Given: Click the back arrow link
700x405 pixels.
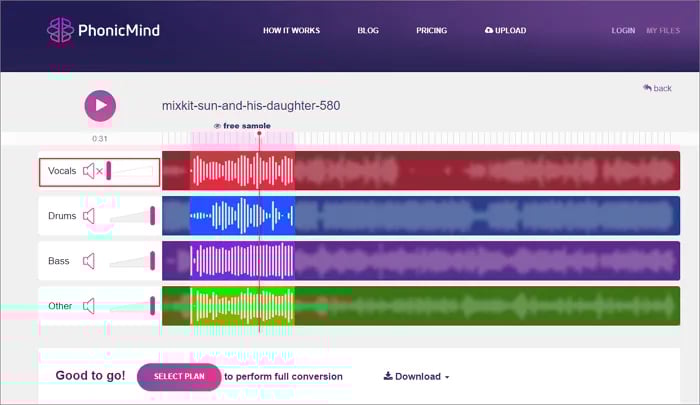Looking at the screenshot, I should click(657, 88).
